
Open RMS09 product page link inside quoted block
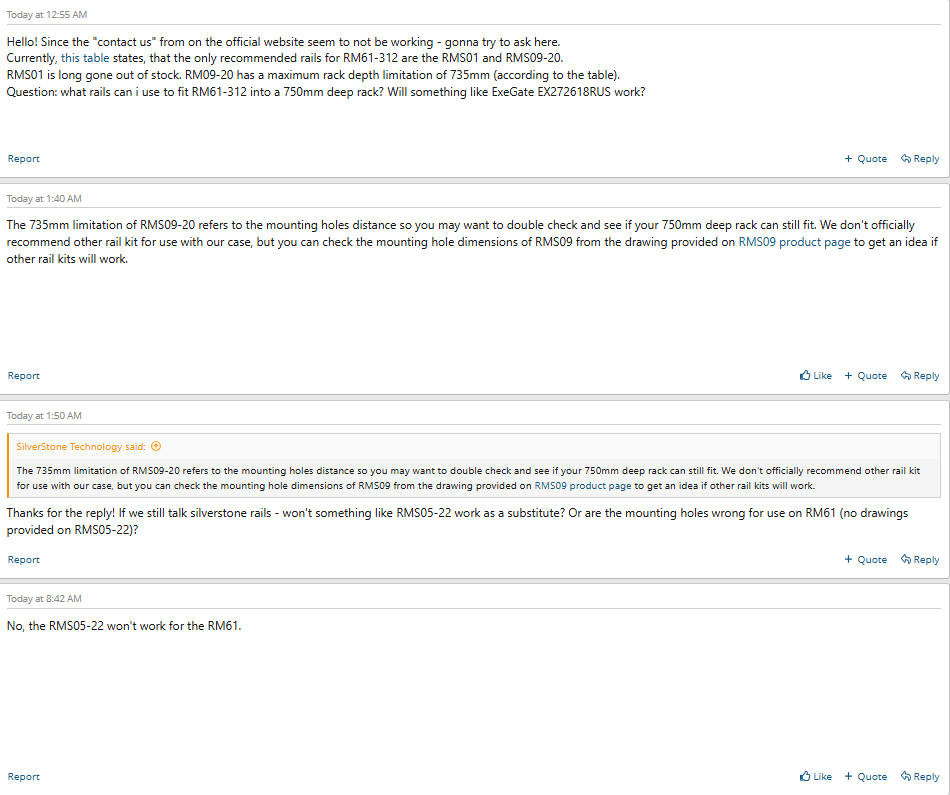click(582, 486)
